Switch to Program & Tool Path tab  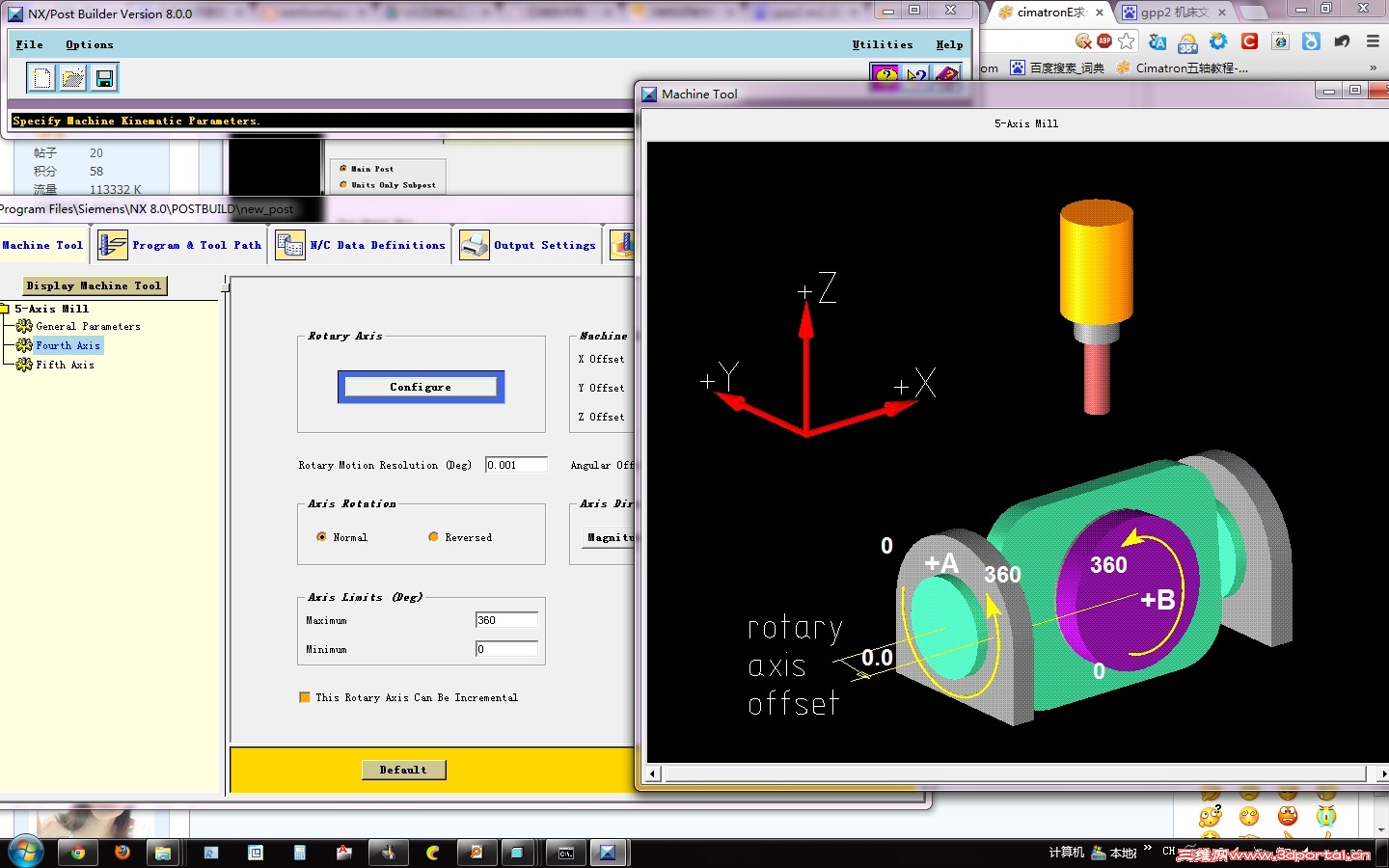(x=179, y=245)
